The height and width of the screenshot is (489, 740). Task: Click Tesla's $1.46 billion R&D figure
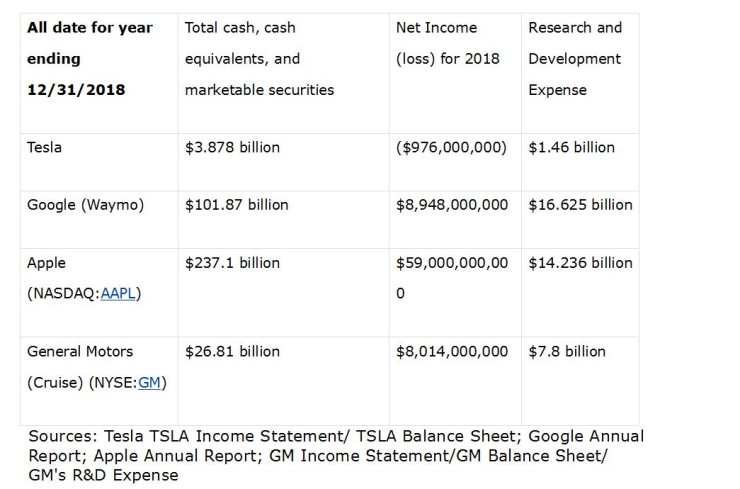pyautogui.click(x=571, y=147)
